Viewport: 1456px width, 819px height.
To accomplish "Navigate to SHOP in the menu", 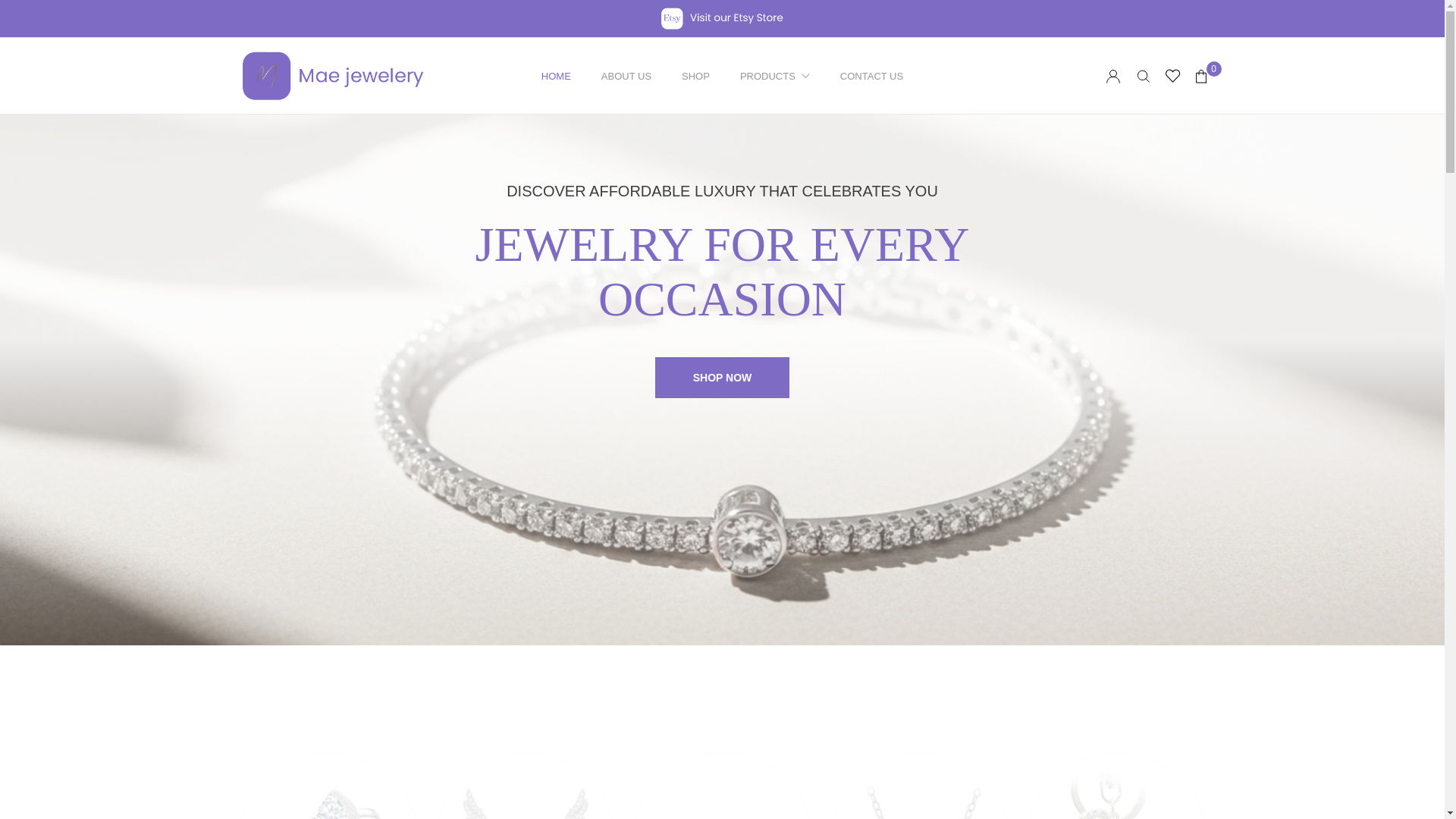I will (695, 77).
